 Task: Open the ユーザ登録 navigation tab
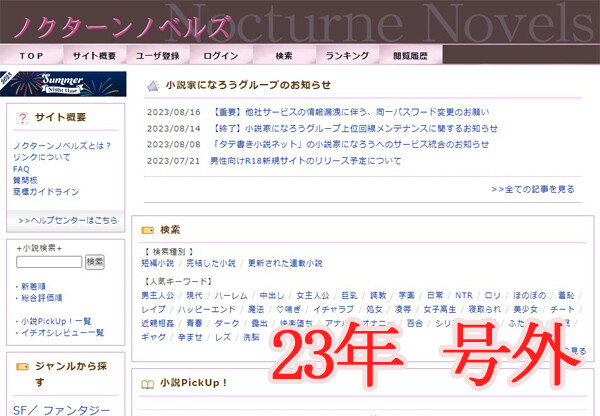click(157, 55)
